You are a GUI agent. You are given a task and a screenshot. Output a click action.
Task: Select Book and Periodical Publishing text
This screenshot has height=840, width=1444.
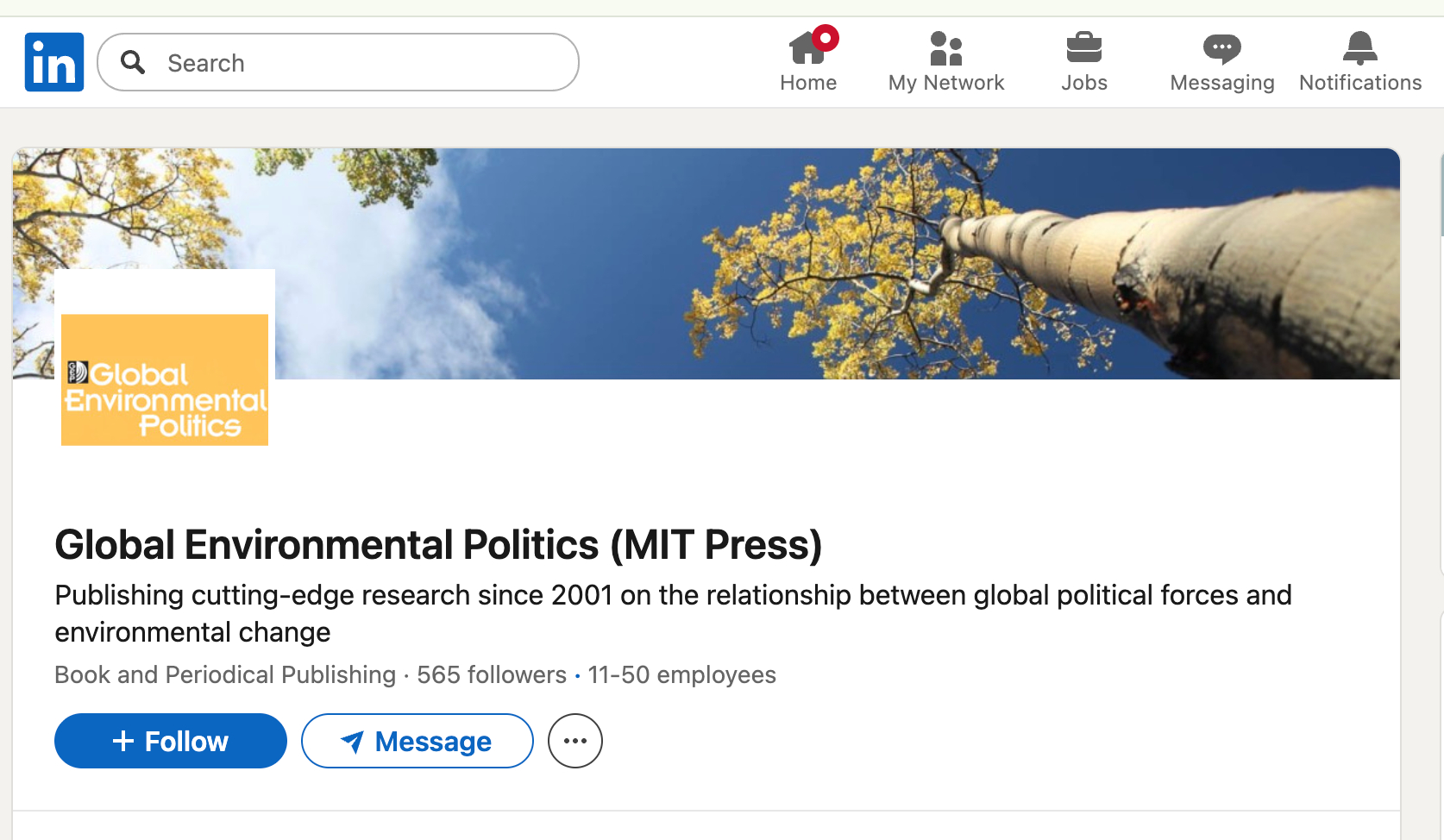click(x=225, y=674)
